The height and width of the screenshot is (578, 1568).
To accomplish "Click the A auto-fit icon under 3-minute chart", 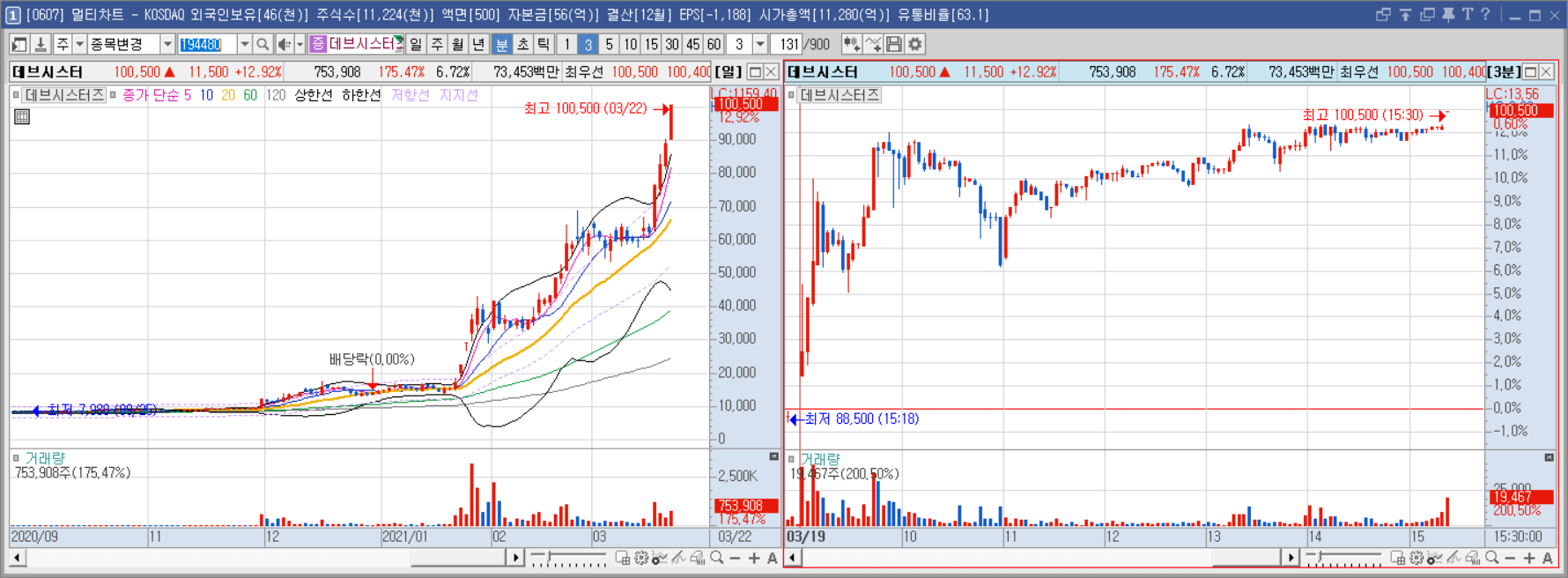I will 1548,558.
